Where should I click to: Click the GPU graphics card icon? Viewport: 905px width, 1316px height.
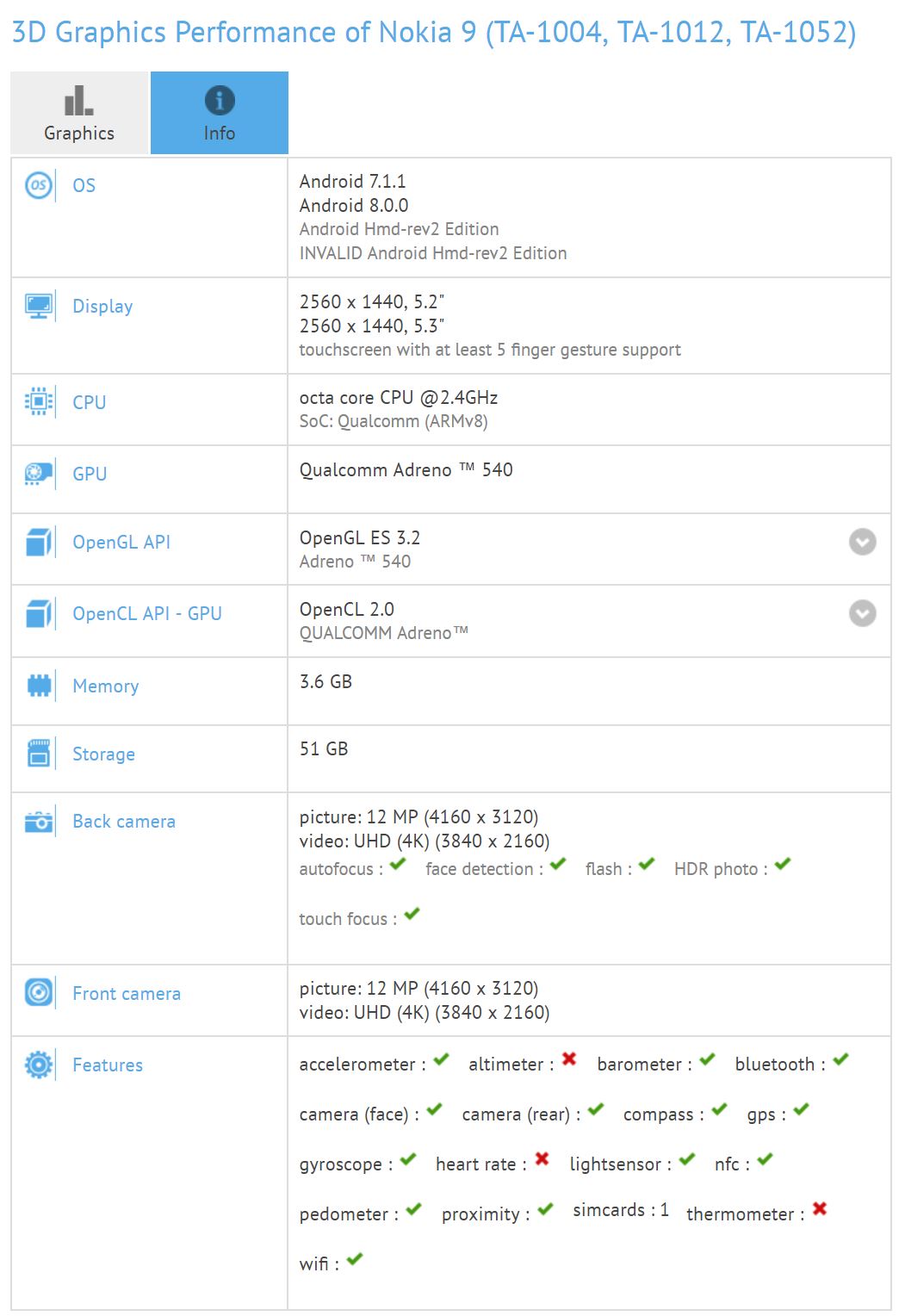(x=39, y=473)
